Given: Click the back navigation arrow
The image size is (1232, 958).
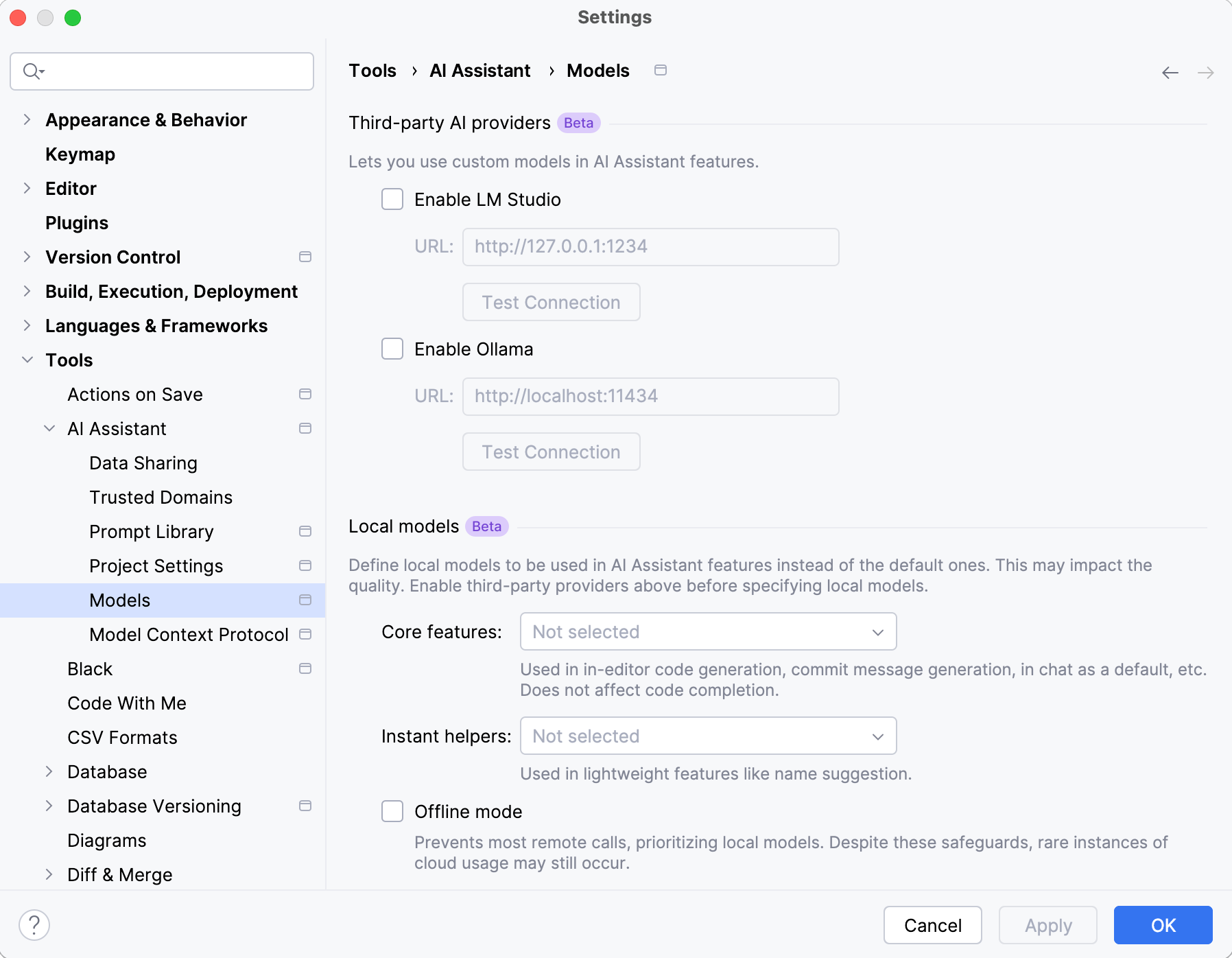Looking at the screenshot, I should [x=1170, y=73].
